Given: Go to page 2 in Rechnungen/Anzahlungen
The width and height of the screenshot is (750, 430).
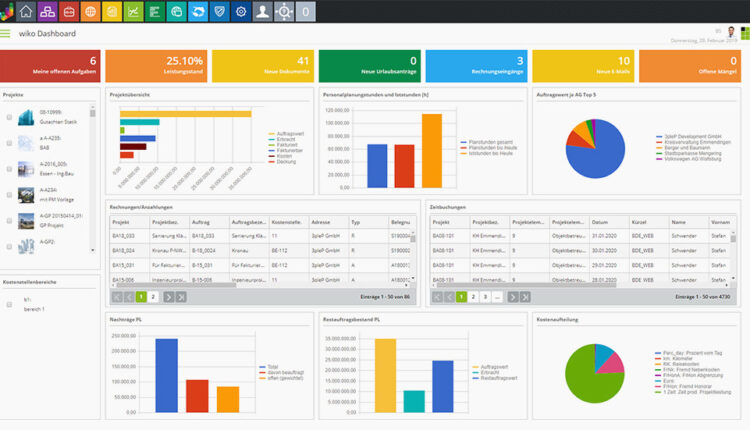Looking at the screenshot, I should pyautogui.click(x=153, y=297).
